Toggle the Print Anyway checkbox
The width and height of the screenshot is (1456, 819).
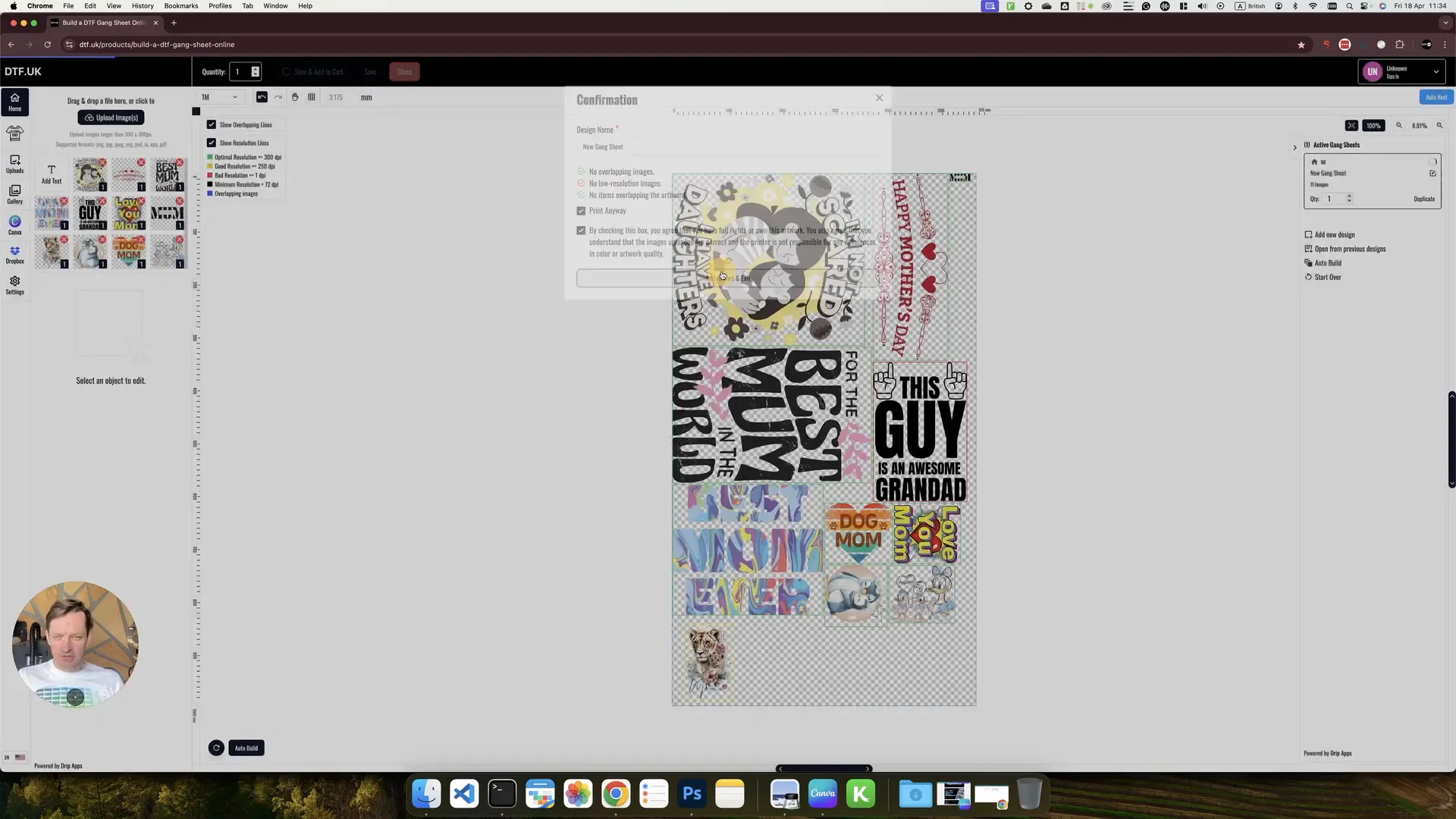pyautogui.click(x=581, y=211)
